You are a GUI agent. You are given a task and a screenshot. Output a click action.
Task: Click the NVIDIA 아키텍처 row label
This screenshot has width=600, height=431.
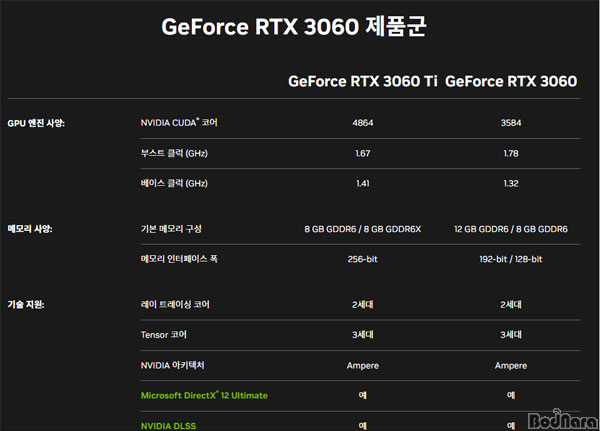click(x=172, y=365)
